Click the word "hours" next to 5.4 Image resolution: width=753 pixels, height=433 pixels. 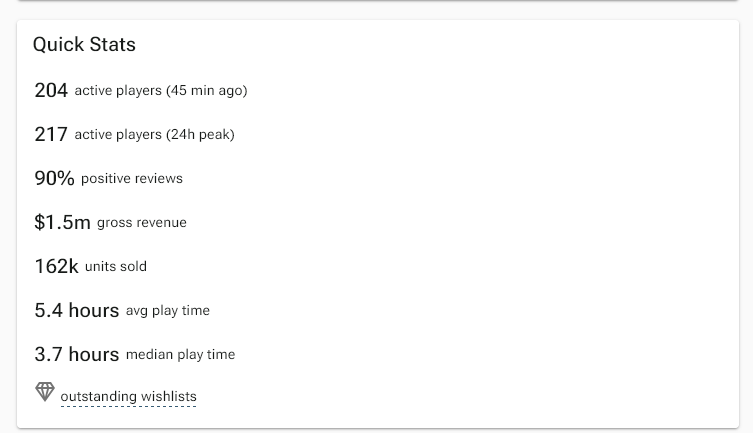coord(94,310)
